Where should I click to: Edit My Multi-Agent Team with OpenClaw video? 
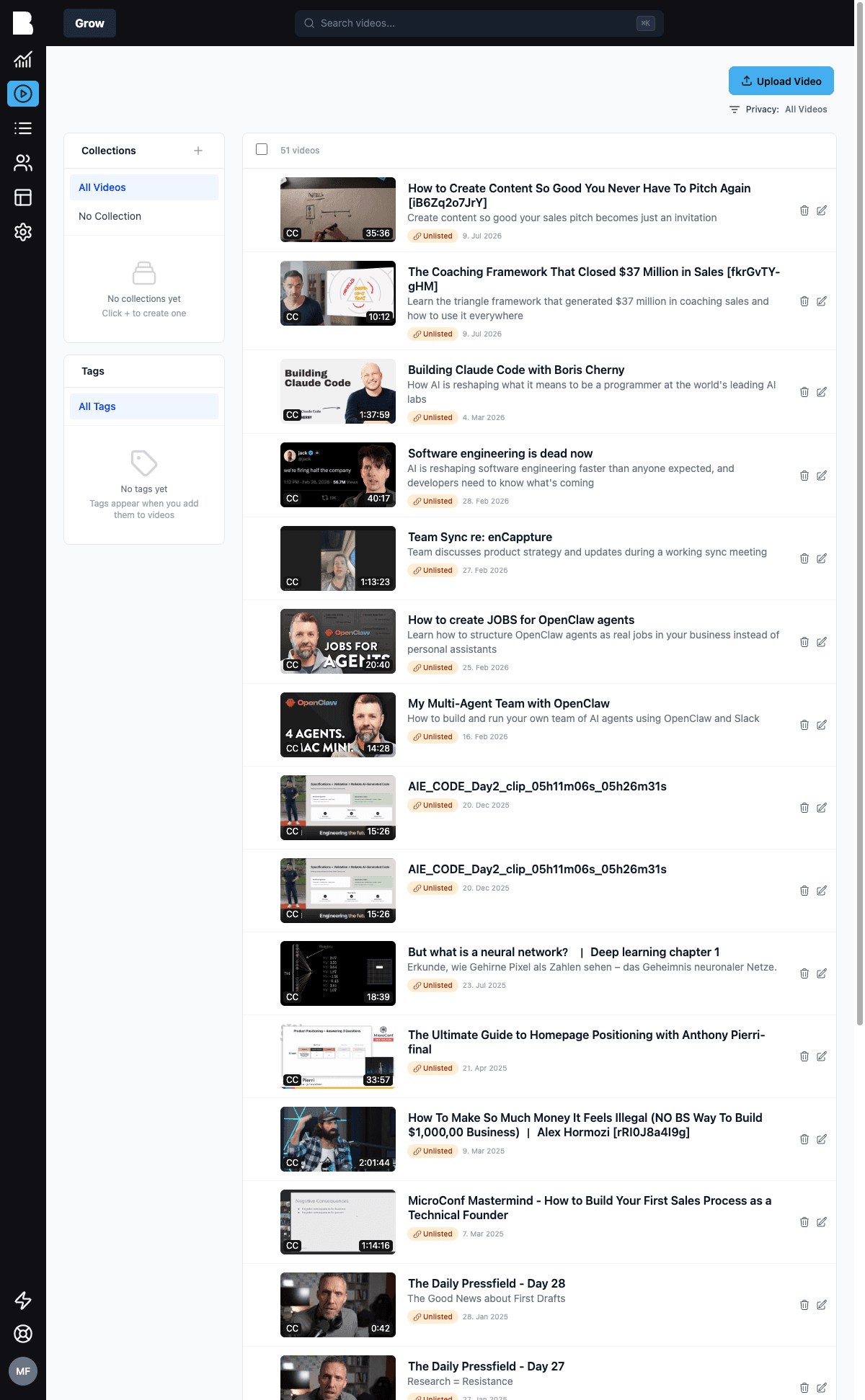pyautogui.click(x=822, y=725)
